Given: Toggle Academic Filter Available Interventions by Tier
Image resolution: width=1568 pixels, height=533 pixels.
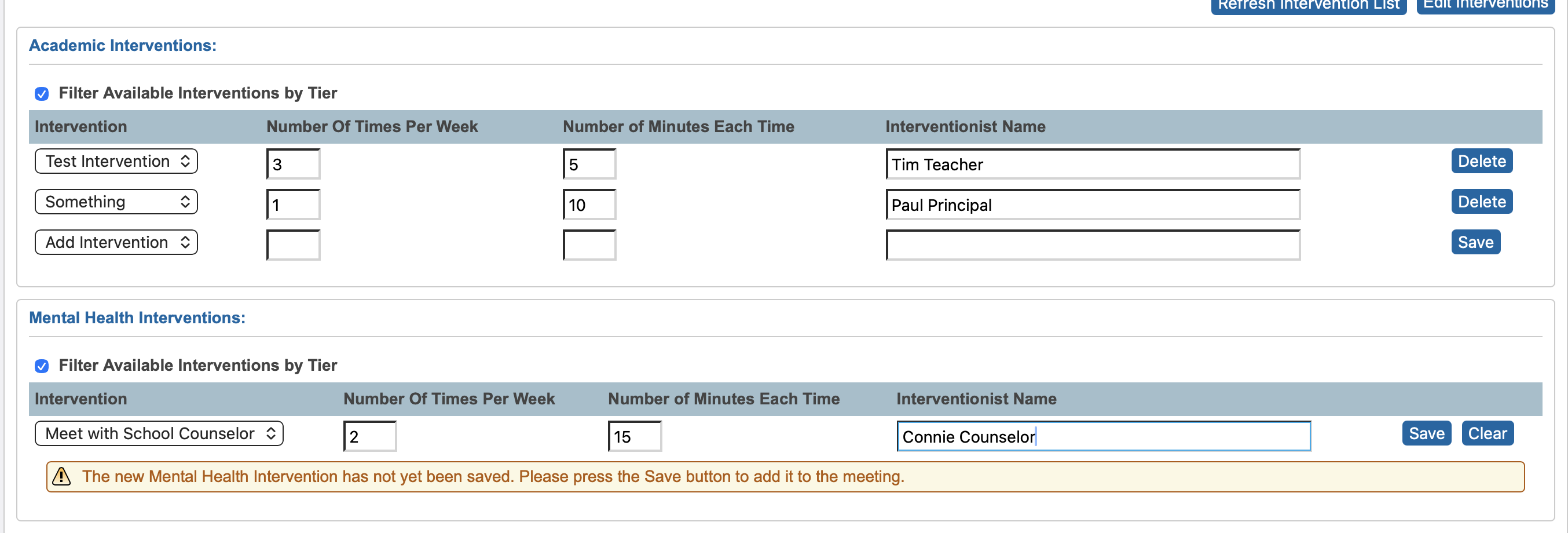Looking at the screenshot, I should point(42,94).
